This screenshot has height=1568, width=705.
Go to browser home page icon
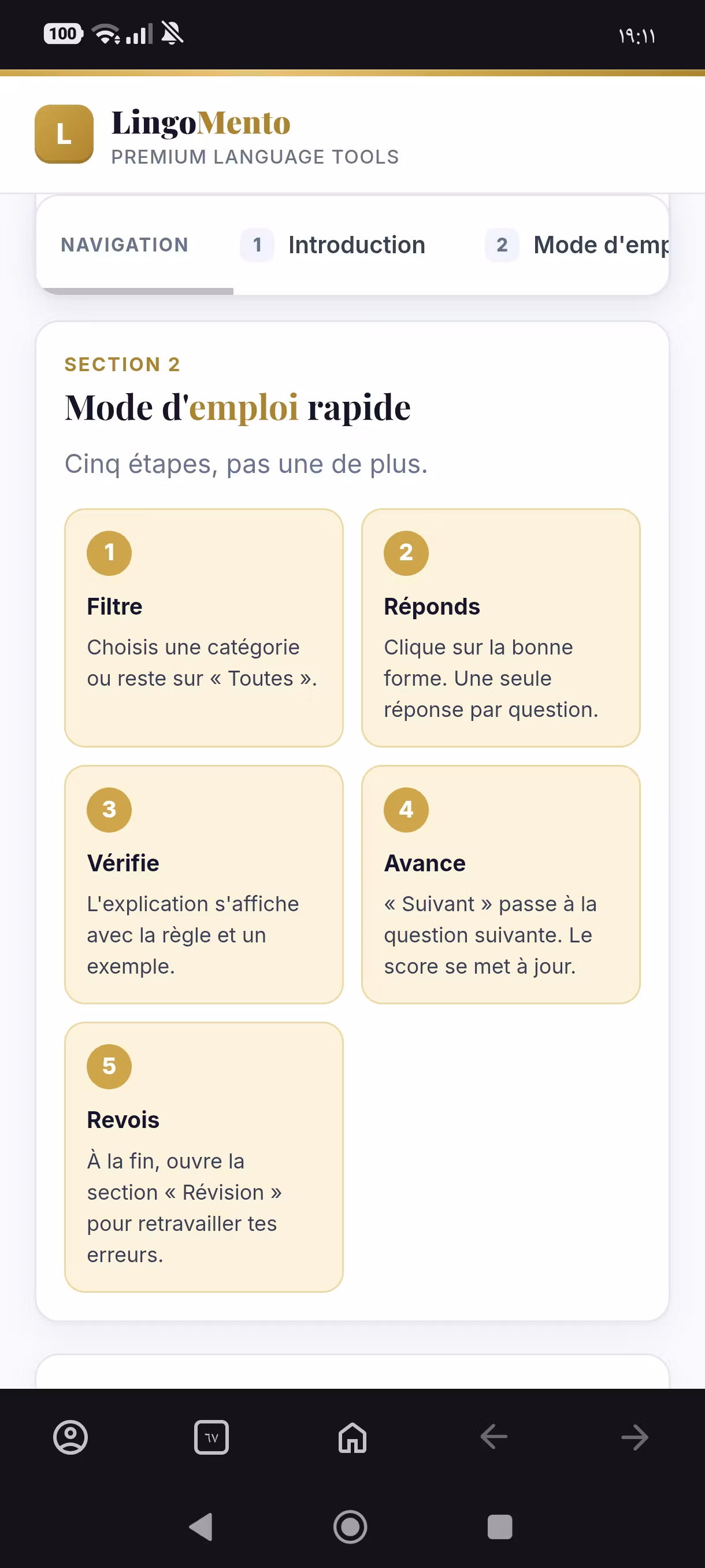352,1437
